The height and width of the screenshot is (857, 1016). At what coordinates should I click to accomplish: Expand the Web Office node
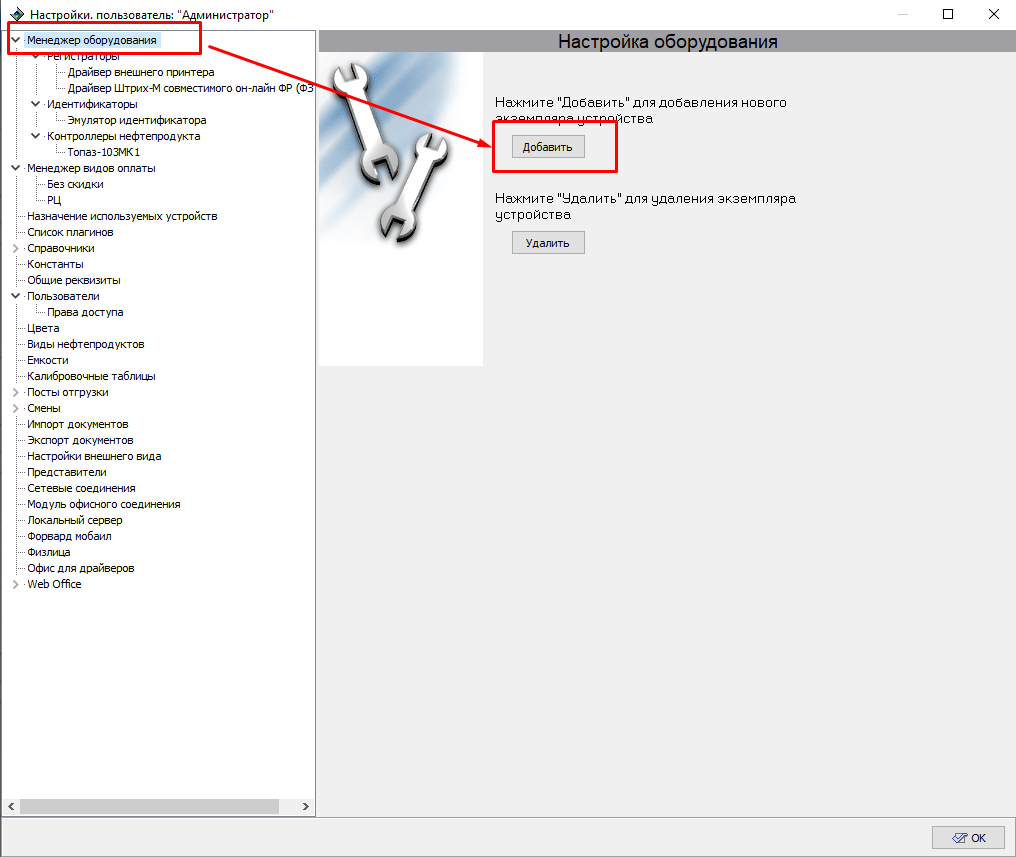(x=16, y=584)
